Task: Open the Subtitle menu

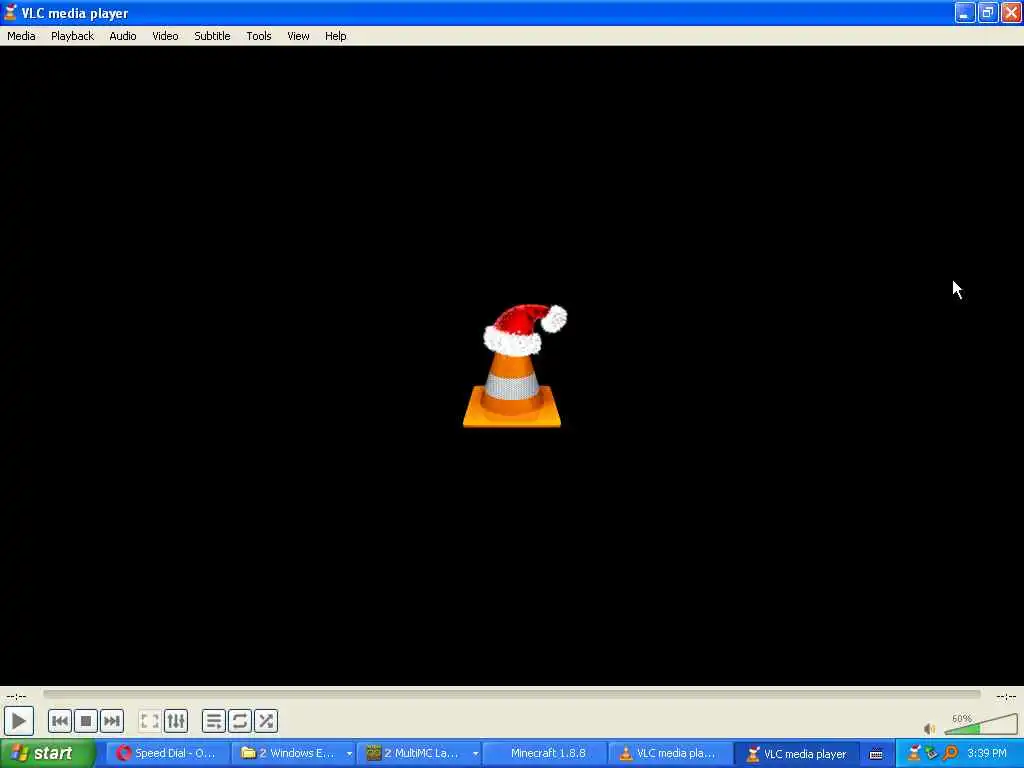Action: (212, 36)
